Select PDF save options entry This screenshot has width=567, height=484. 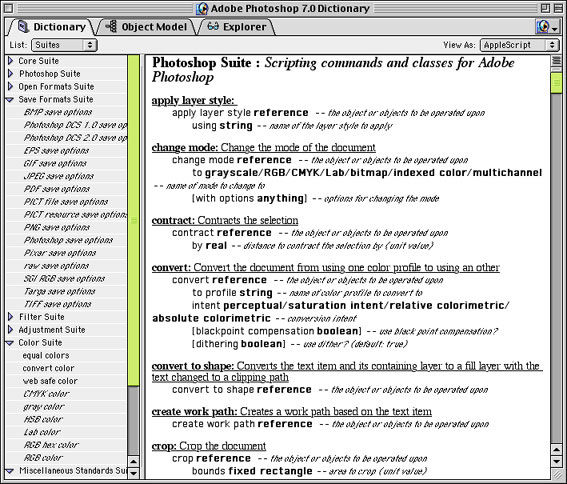pyautogui.click(x=57, y=189)
